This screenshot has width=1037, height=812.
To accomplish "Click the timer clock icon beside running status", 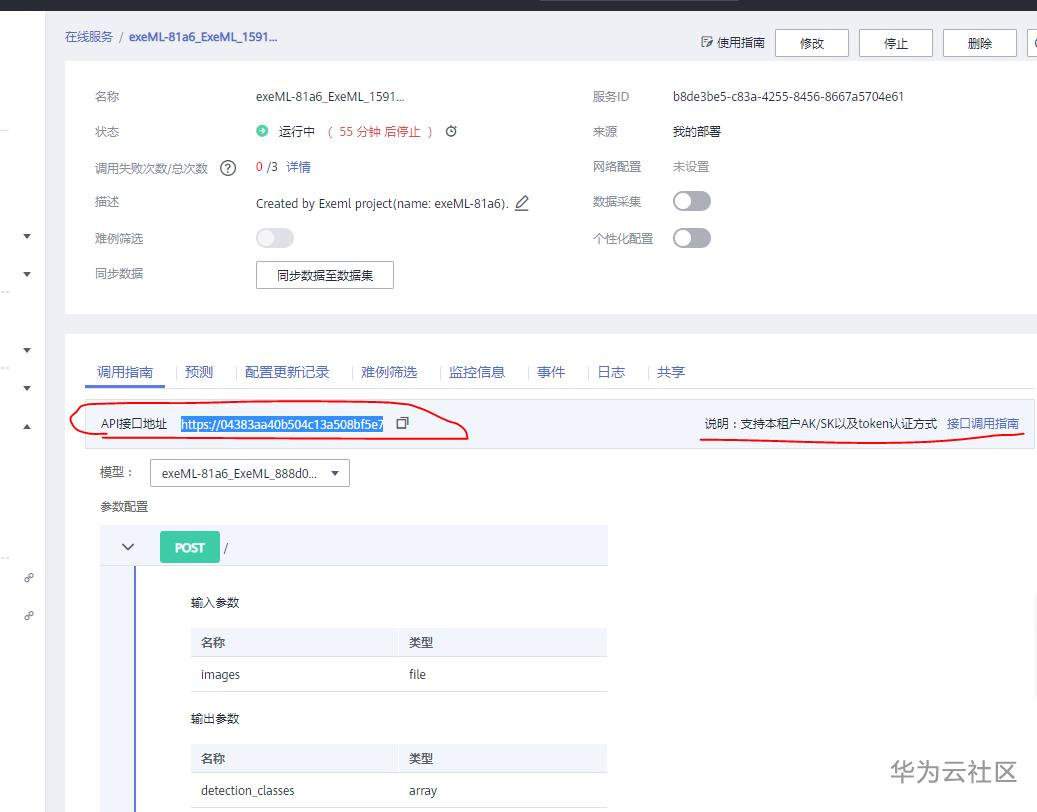I will (x=451, y=131).
